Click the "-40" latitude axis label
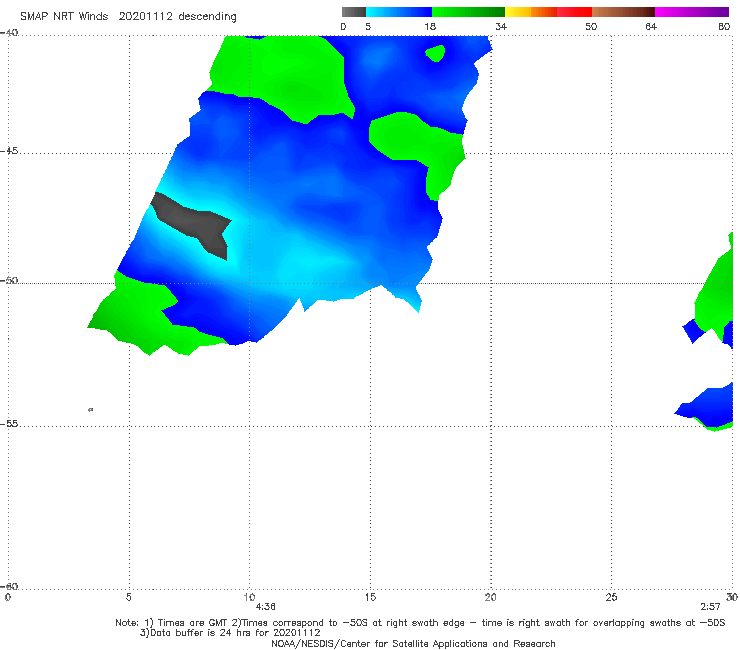Image resolution: width=740 pixels, height=650 pixels. coord(9,33)
